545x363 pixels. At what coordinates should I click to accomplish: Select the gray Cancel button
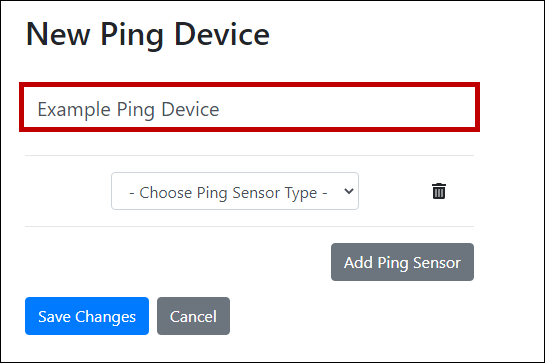[x=193, y=316]
